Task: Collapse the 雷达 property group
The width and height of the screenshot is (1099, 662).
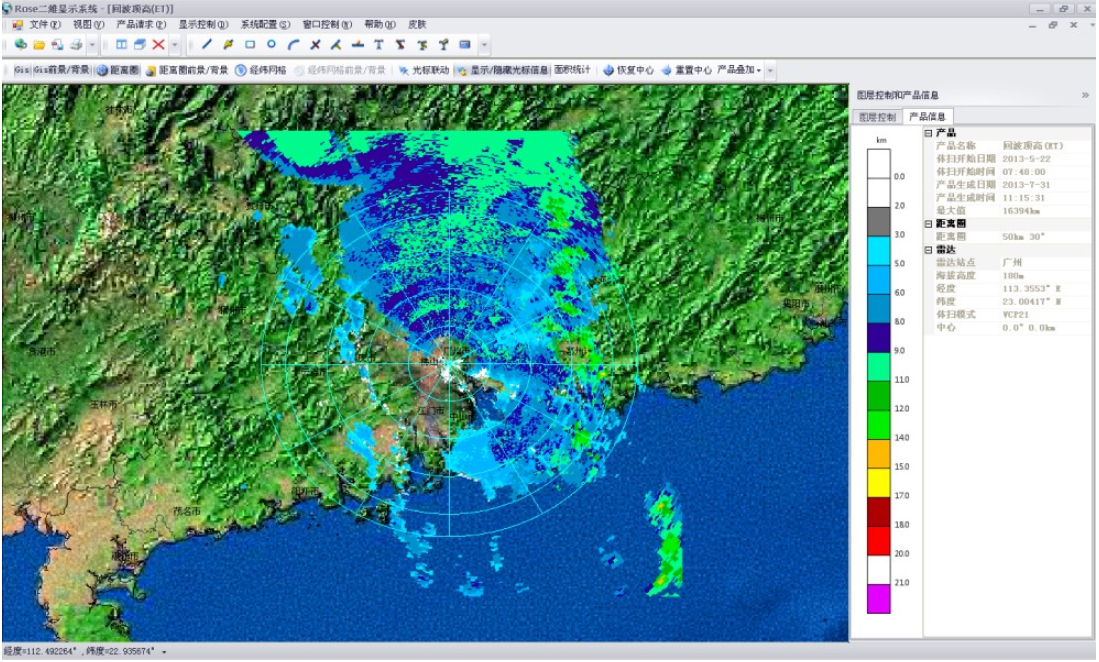Action: click(x=928, y=250)
